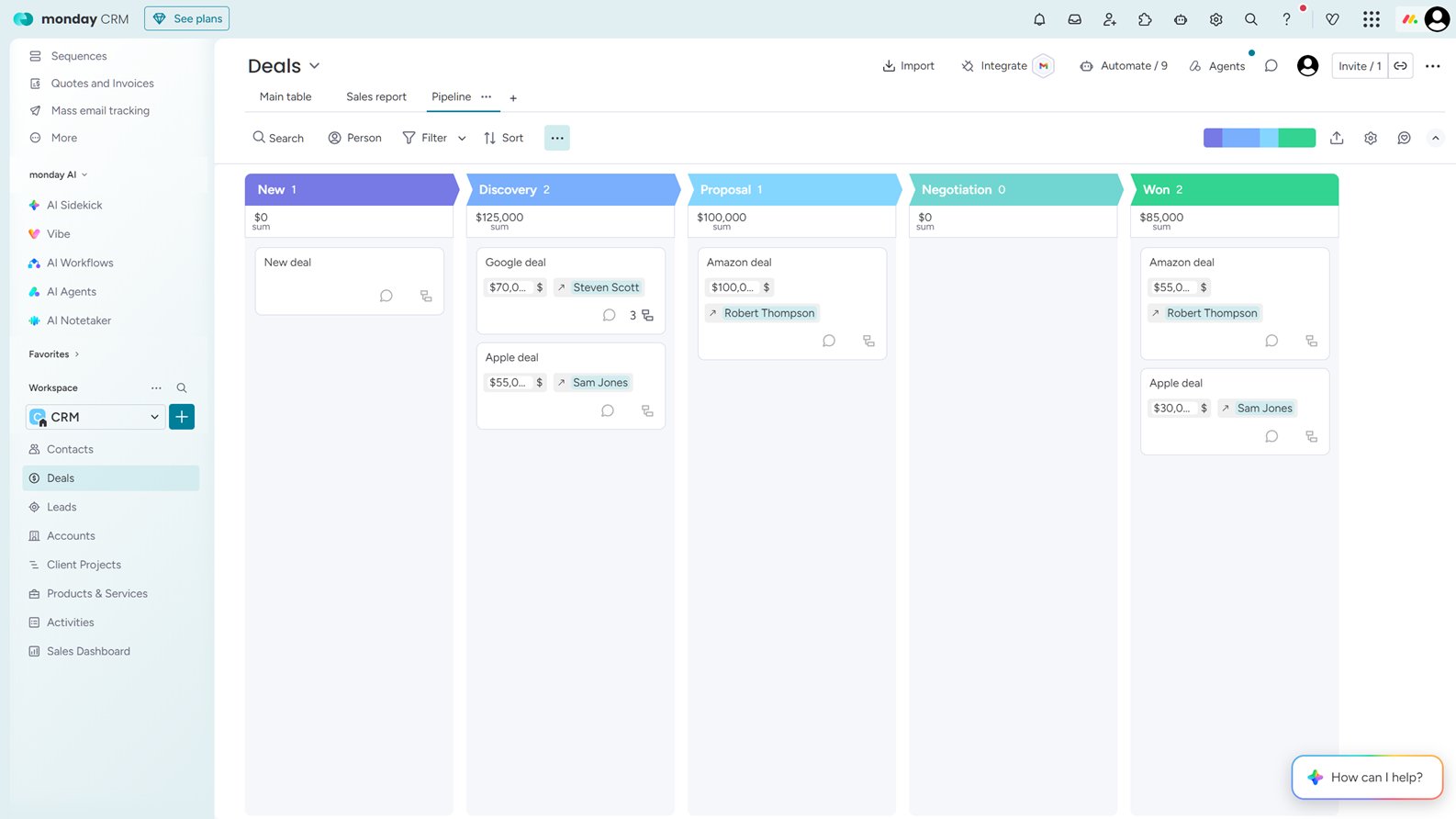Open the notifications bell
The image size is (1456, 819).
point(1039,19)
